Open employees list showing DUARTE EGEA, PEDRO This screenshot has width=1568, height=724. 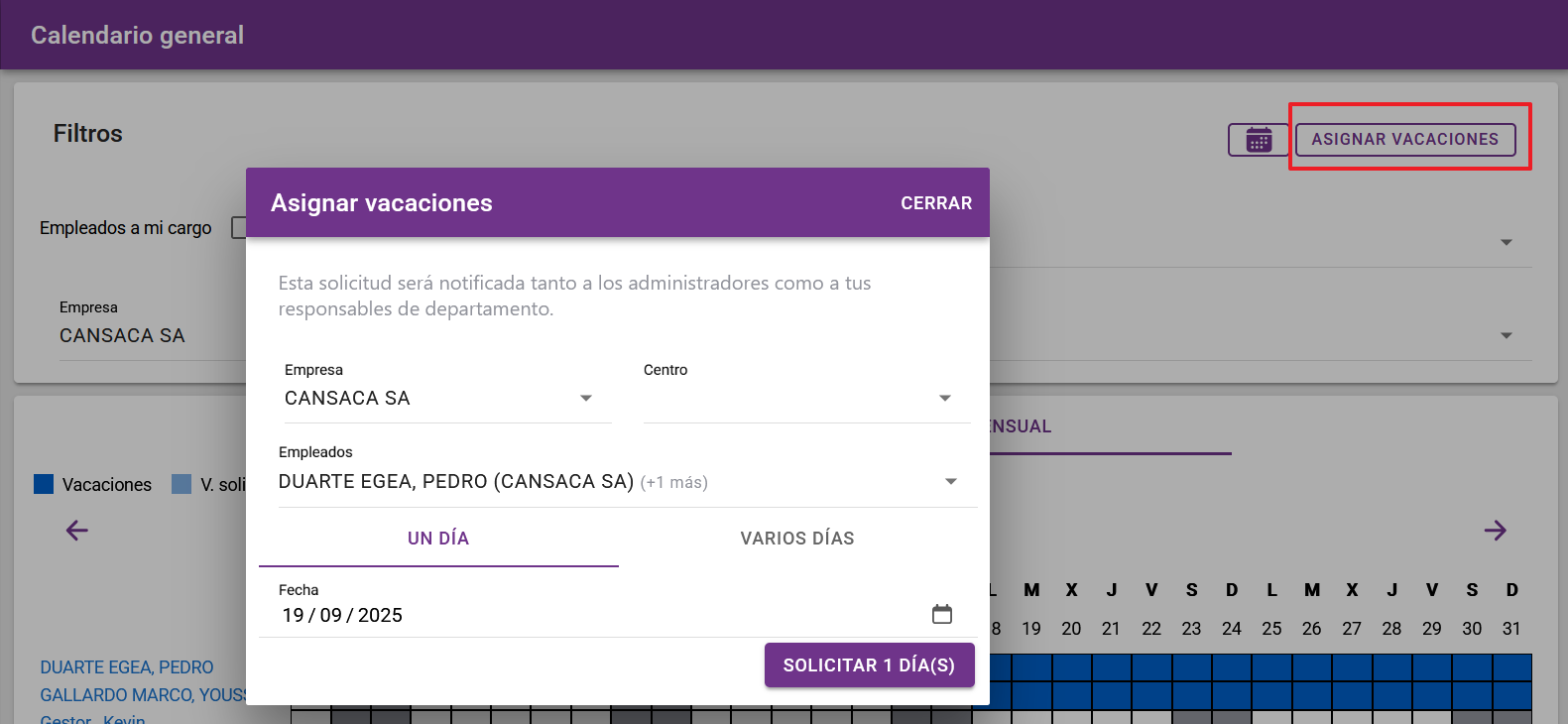tap(595, 482)
